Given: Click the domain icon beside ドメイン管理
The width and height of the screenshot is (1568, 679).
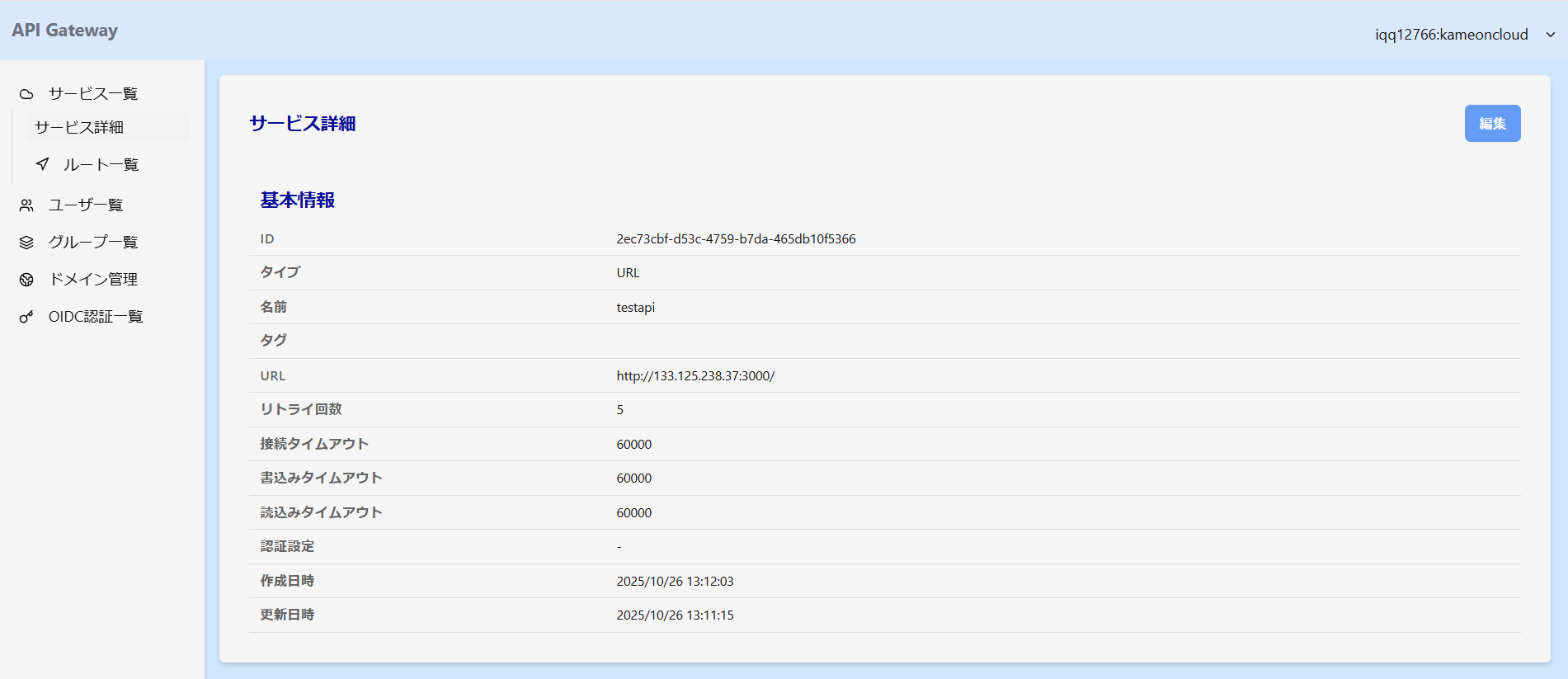Looking at the screenshot, I should (x=26, y=280).
